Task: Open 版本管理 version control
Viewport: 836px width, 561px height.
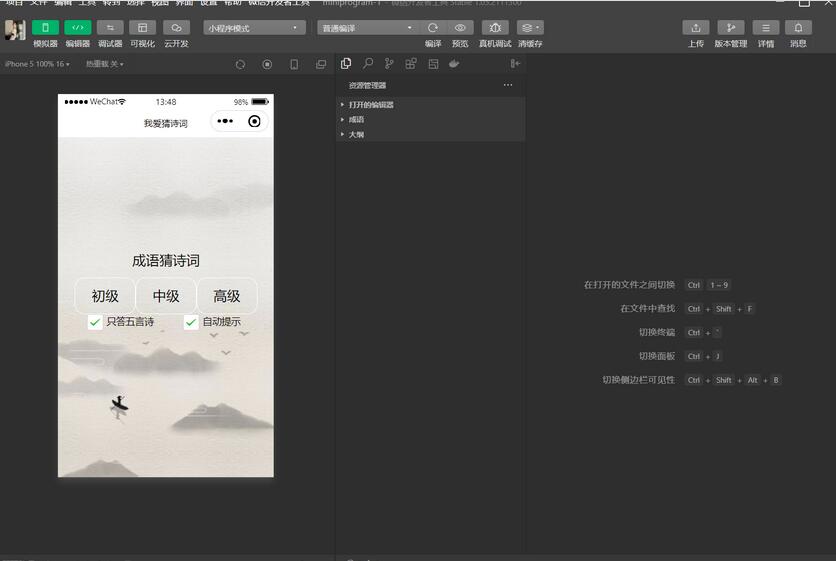Action: point(731,28)
